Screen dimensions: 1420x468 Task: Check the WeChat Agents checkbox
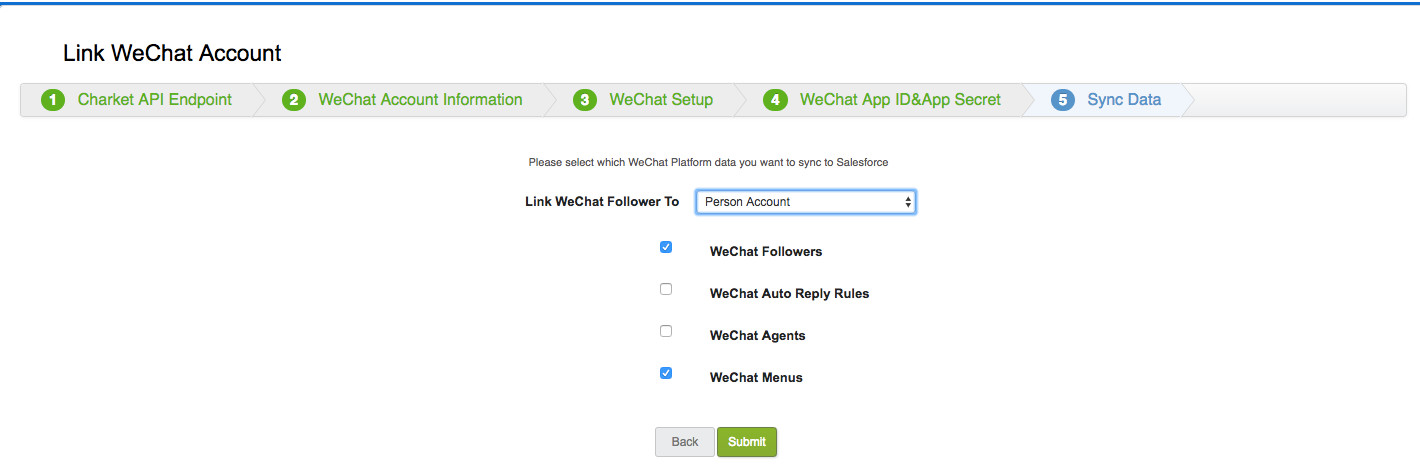[666, 331]
